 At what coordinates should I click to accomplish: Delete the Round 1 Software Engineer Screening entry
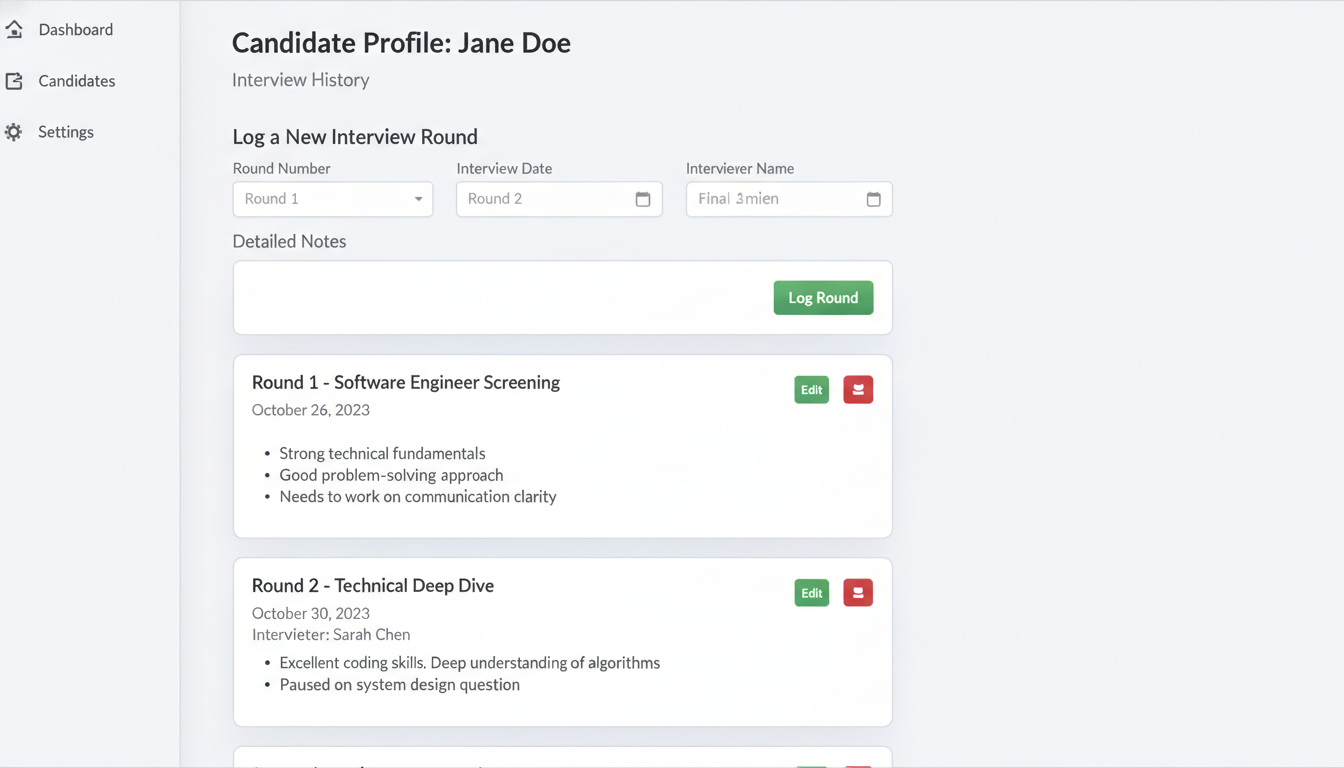[x=857, y=390]
